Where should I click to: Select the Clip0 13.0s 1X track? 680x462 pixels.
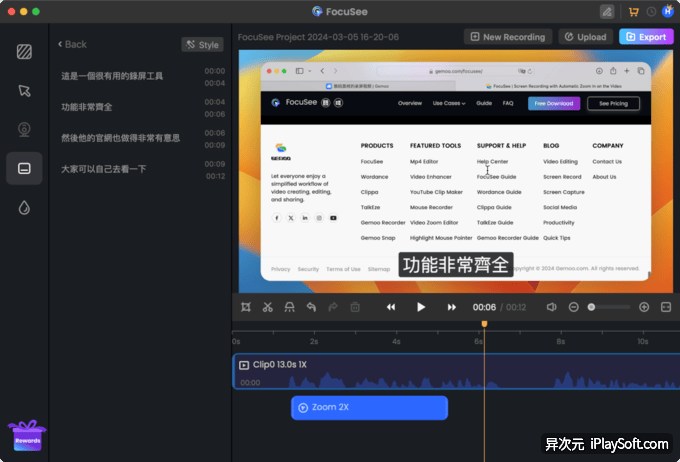coord(456,372)
